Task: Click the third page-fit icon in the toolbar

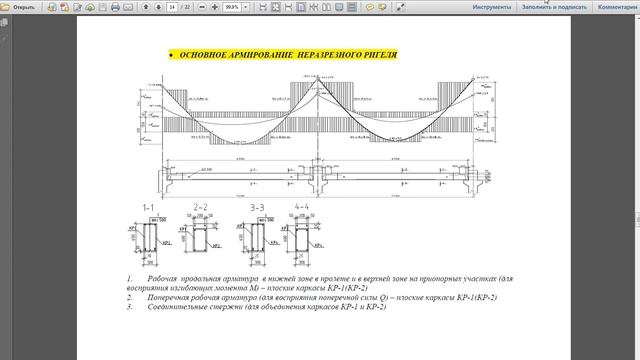Action: point(288,7)
